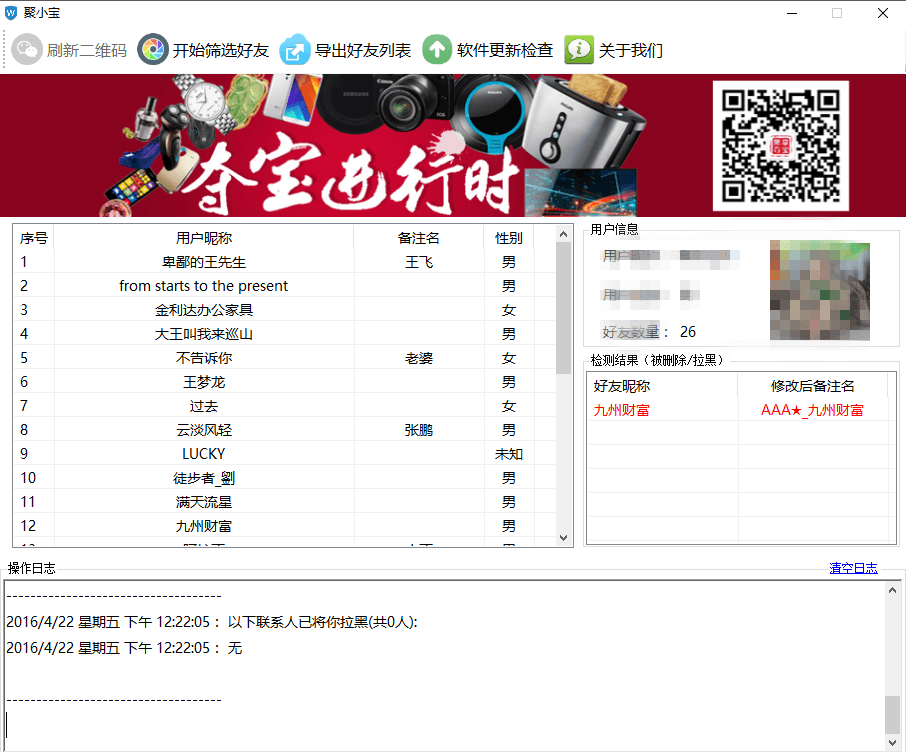This screenshot has width=906, height=752.
Task: Click scroll-up arrow of operation log
Action: 893,591
